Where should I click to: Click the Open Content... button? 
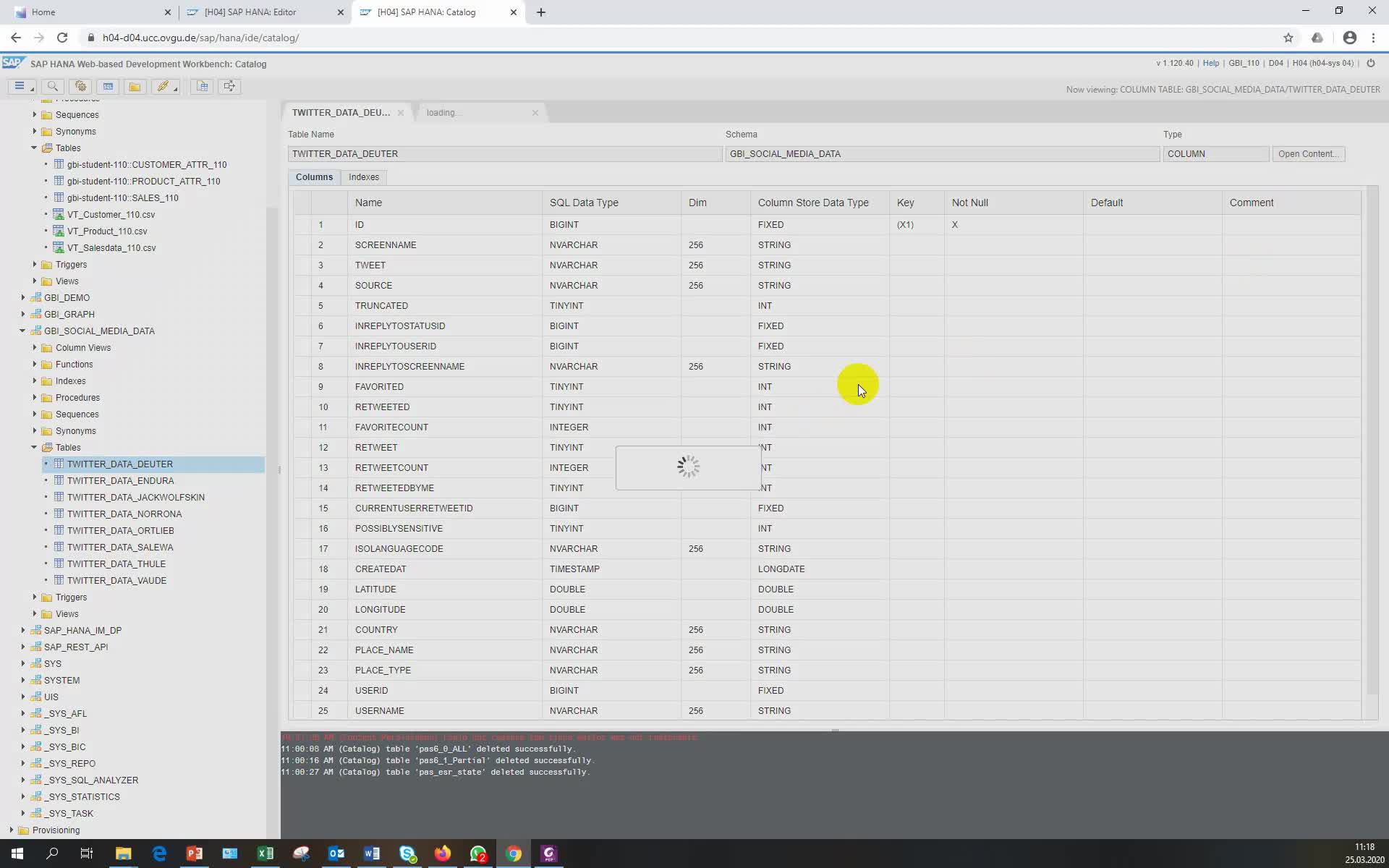coord(1308,154)
